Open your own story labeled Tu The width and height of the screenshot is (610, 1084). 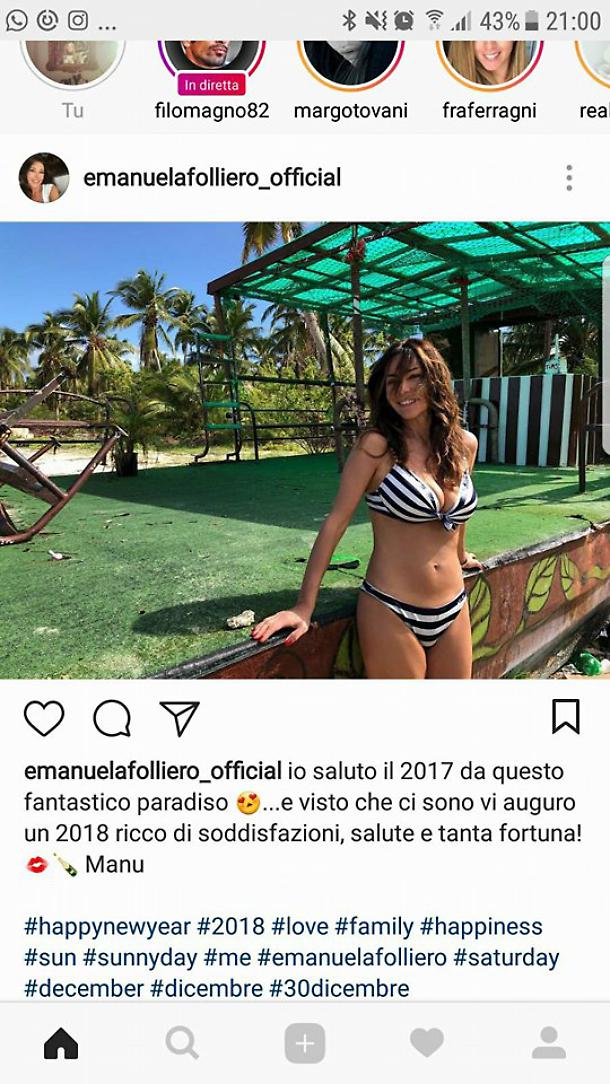tap(73, 64)
